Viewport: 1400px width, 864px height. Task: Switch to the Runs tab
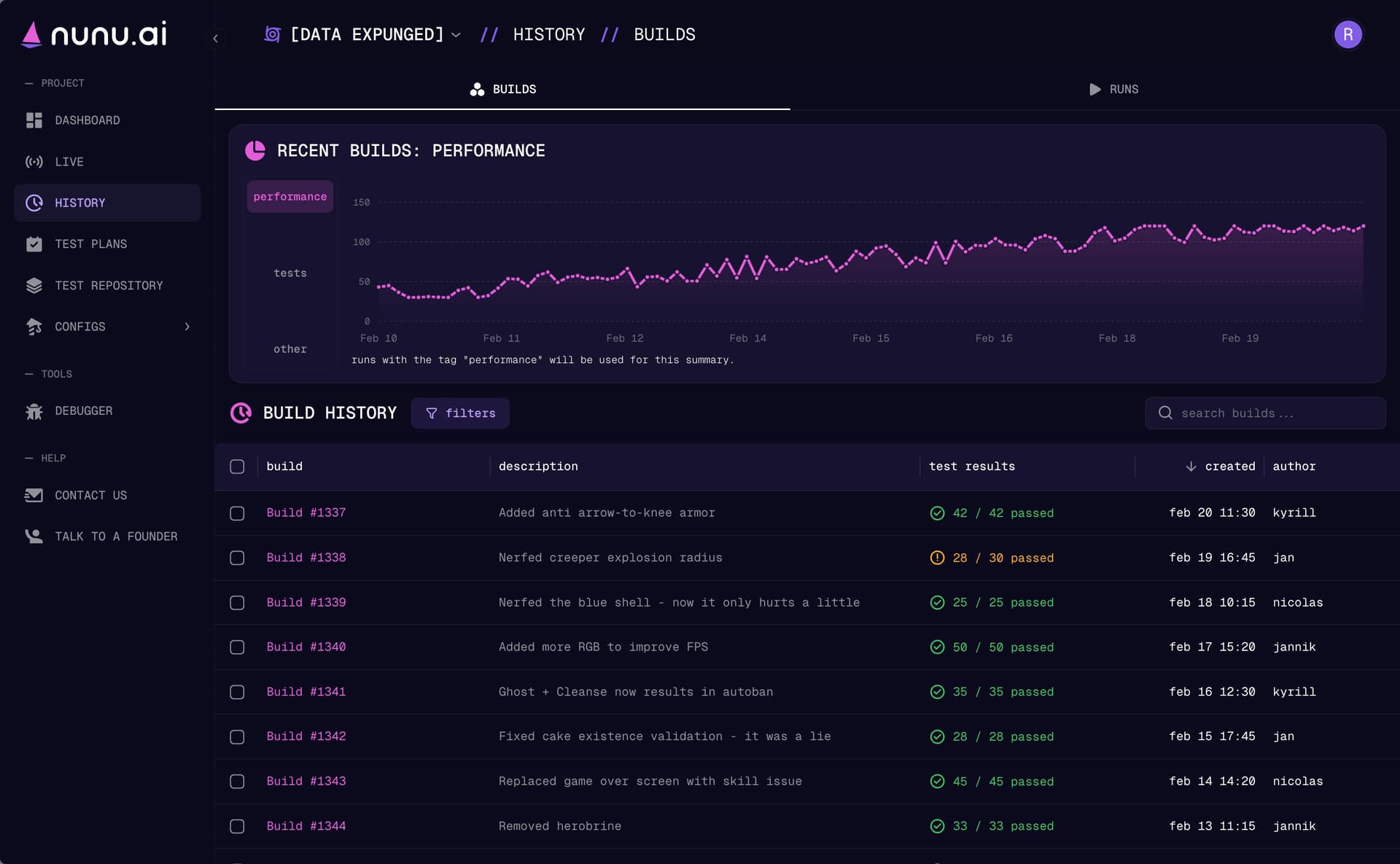pyautogui.click(x=1113, y=89)
